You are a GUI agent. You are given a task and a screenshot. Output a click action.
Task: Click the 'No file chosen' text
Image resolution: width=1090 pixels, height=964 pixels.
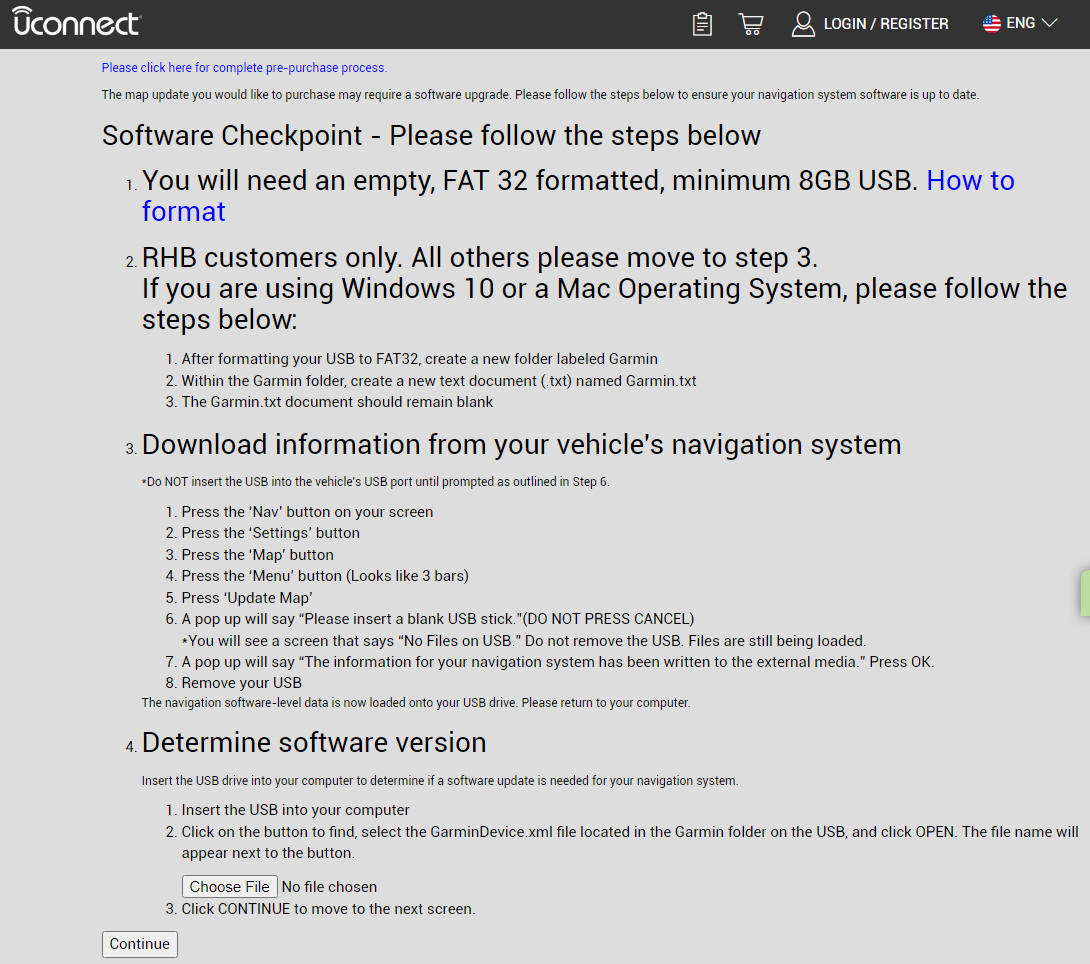click(x=329, y=887)
